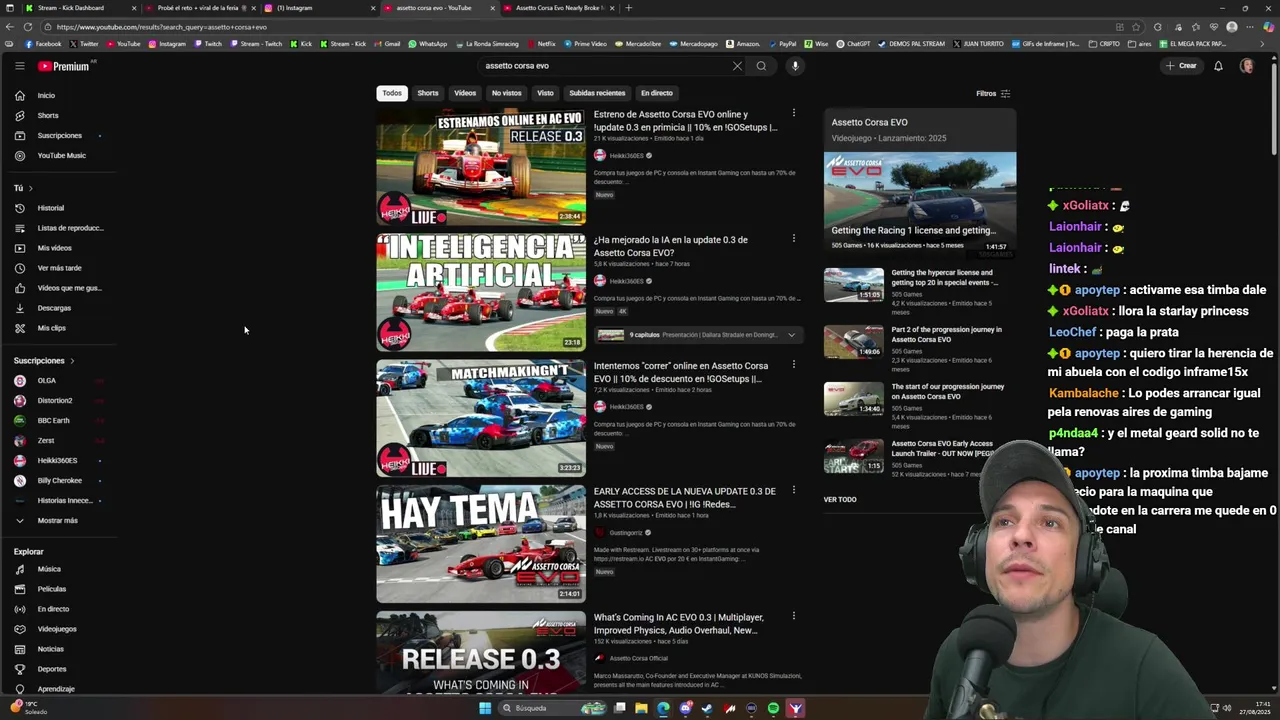Image resolution: width=1280 pixels, height=720 pixels.
Task: Open options menu for Estreno de Assetto Corsa video
Action: click(794, 113)
